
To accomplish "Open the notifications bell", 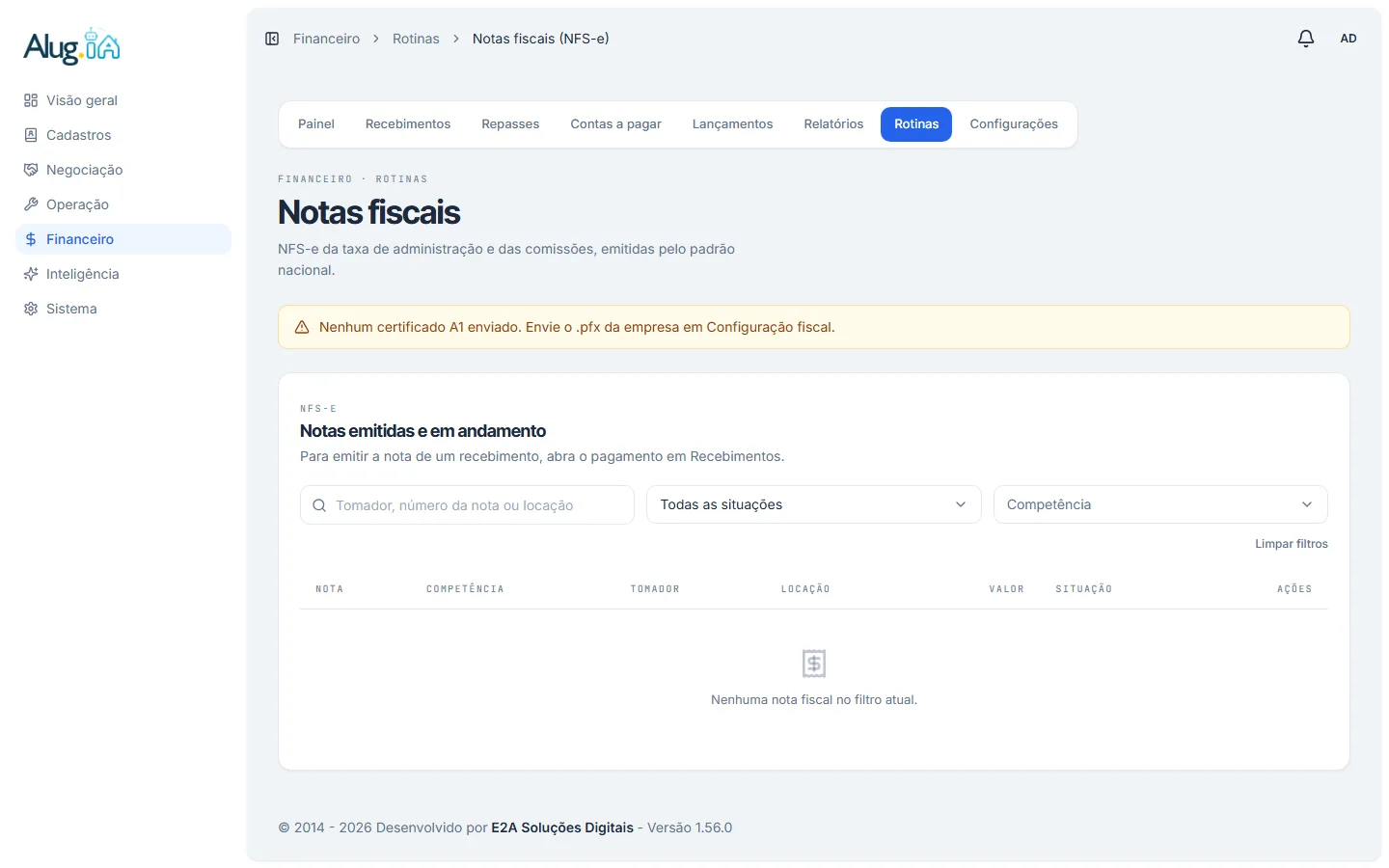I will tap(1306, 39).
